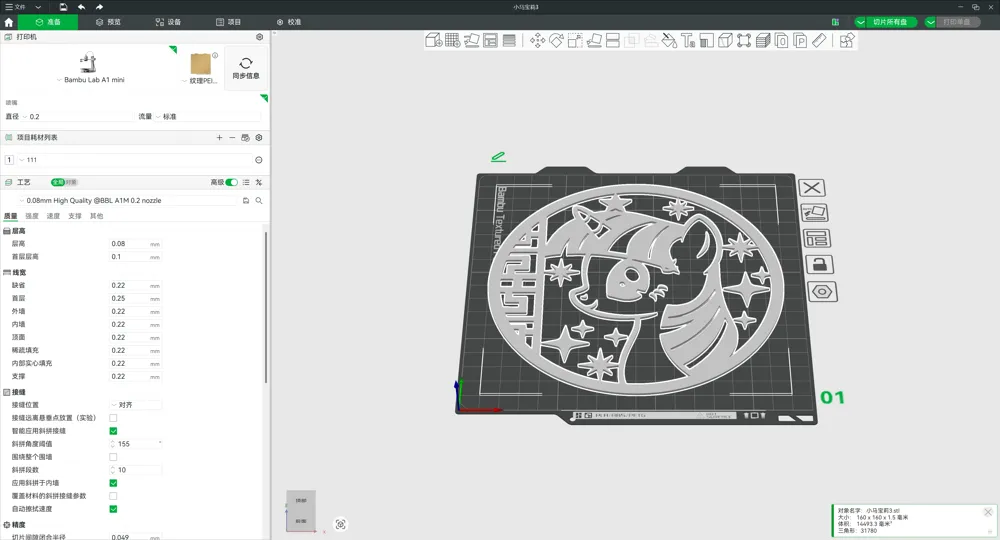Select the Color painting bucket tool

tap(669, 41)
